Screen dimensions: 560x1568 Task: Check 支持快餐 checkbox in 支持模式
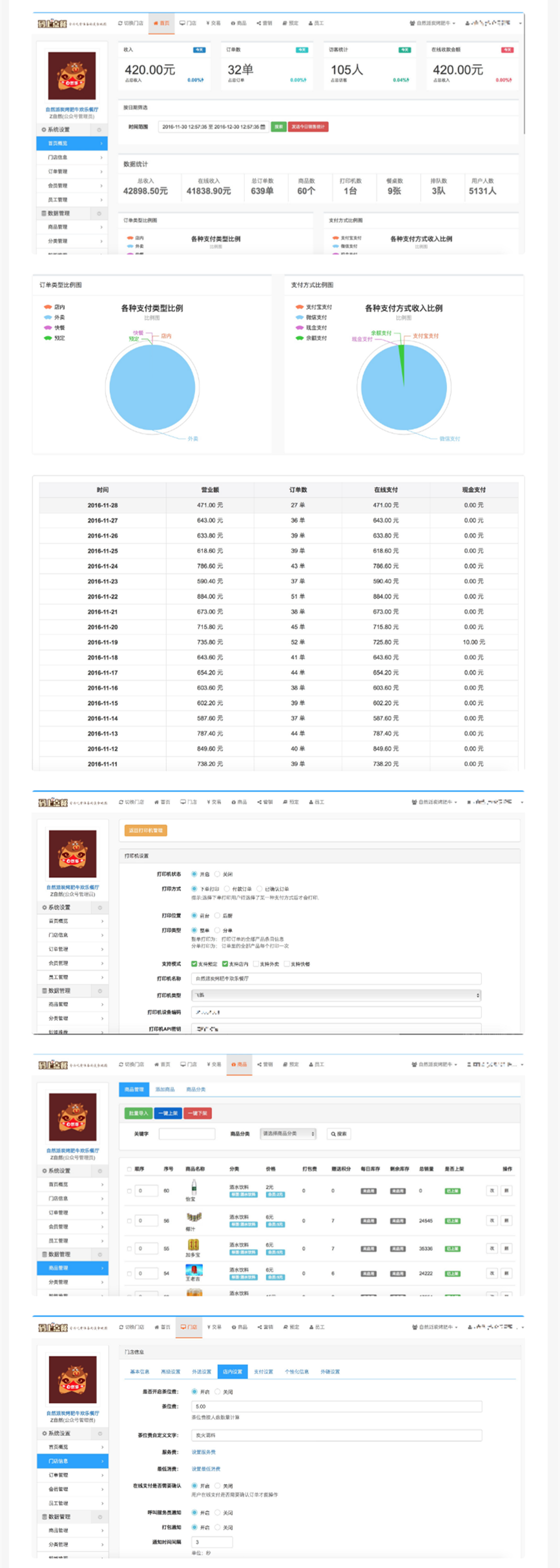pos(287,964)
